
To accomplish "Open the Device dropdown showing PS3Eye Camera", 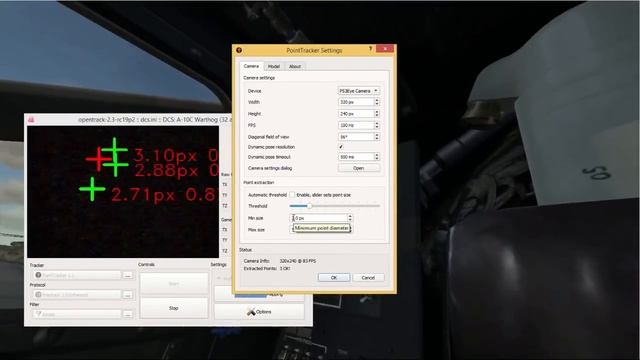I will click(x=358, y=91).
